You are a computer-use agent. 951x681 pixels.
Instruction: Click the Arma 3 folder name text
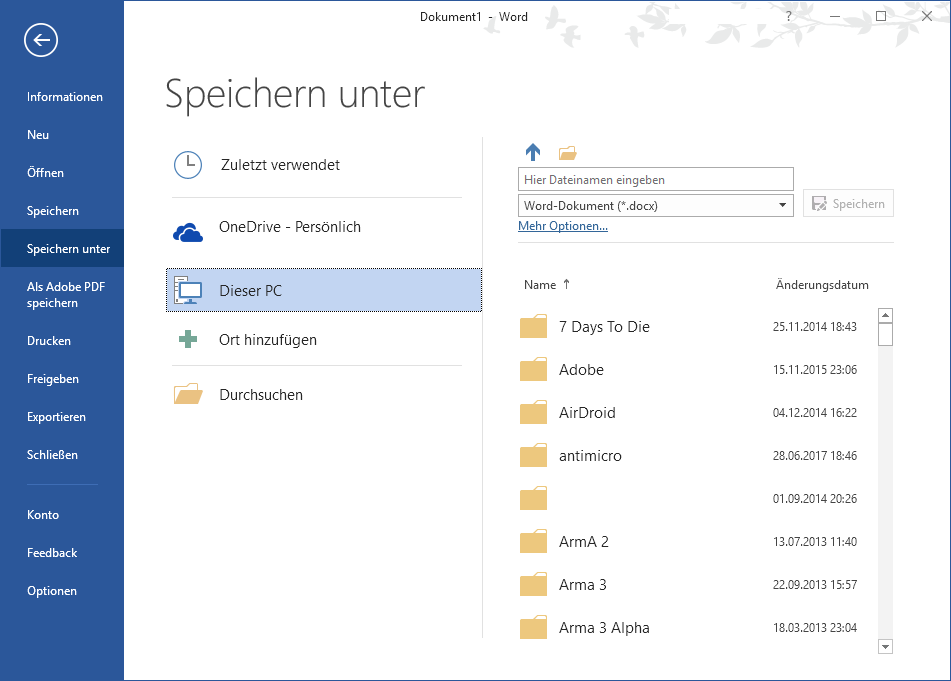(x=583, y=585)
